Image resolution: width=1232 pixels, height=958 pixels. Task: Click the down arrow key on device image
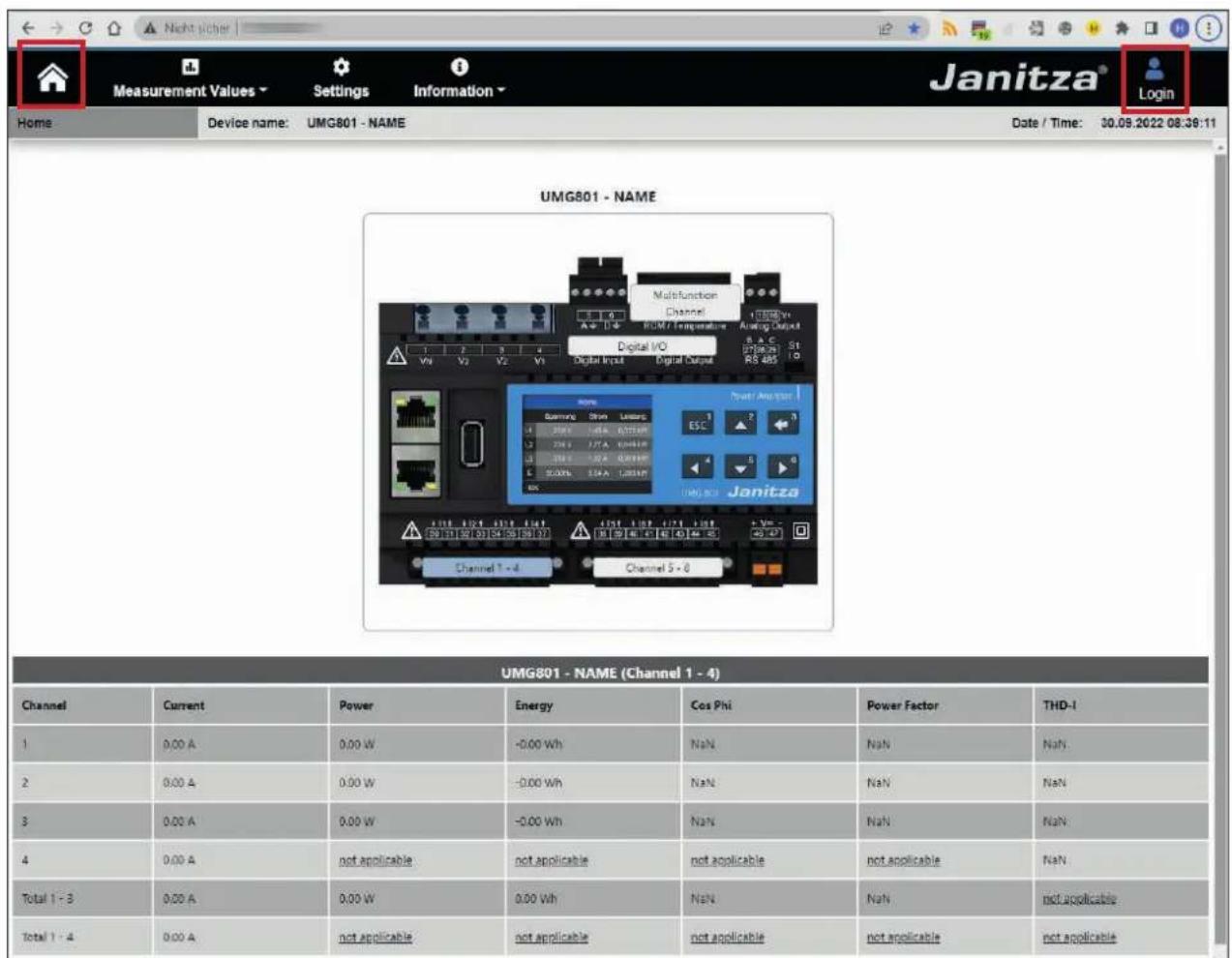click(740, 467)
